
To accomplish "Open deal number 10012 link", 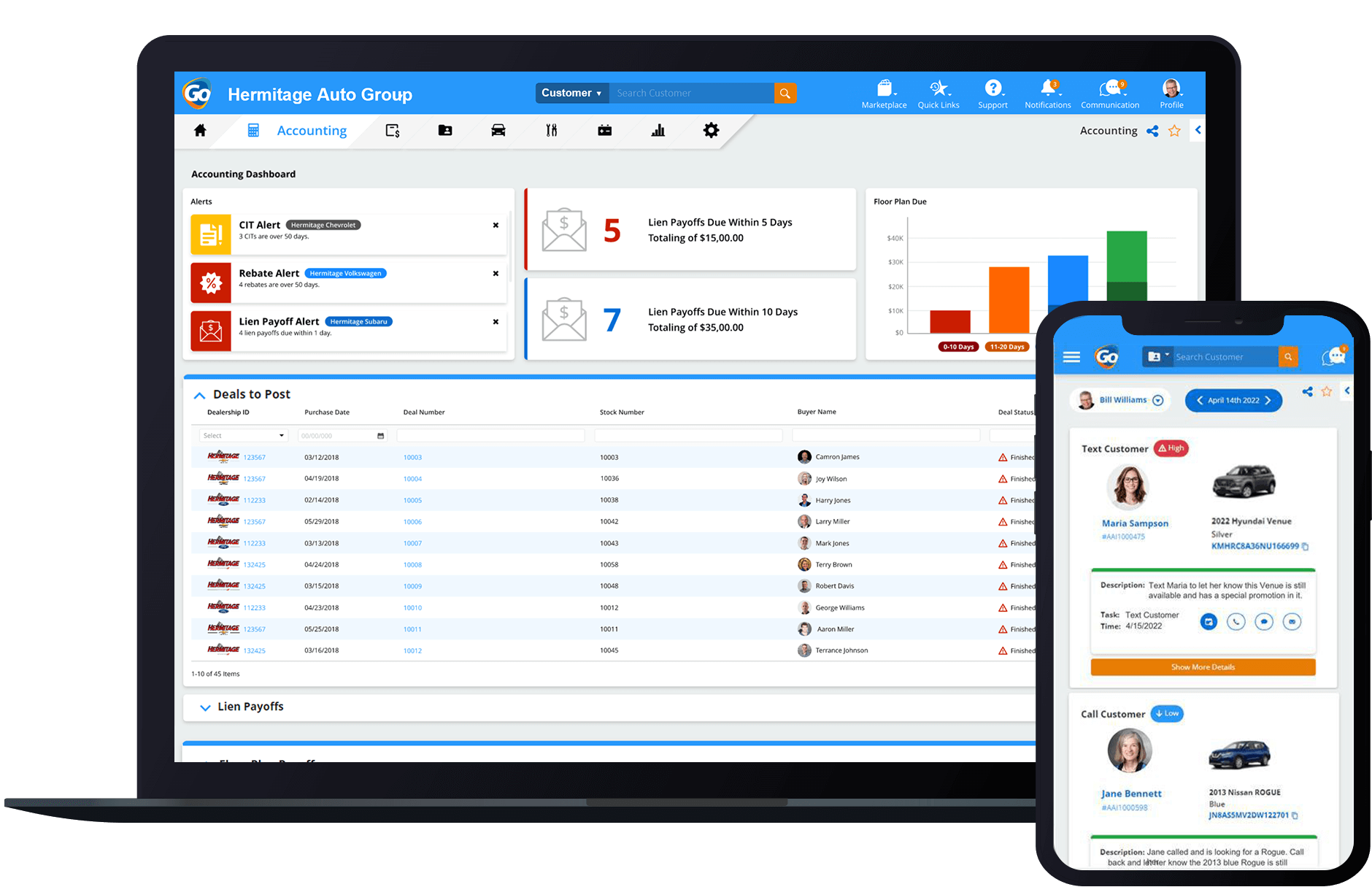I will 412,651.
